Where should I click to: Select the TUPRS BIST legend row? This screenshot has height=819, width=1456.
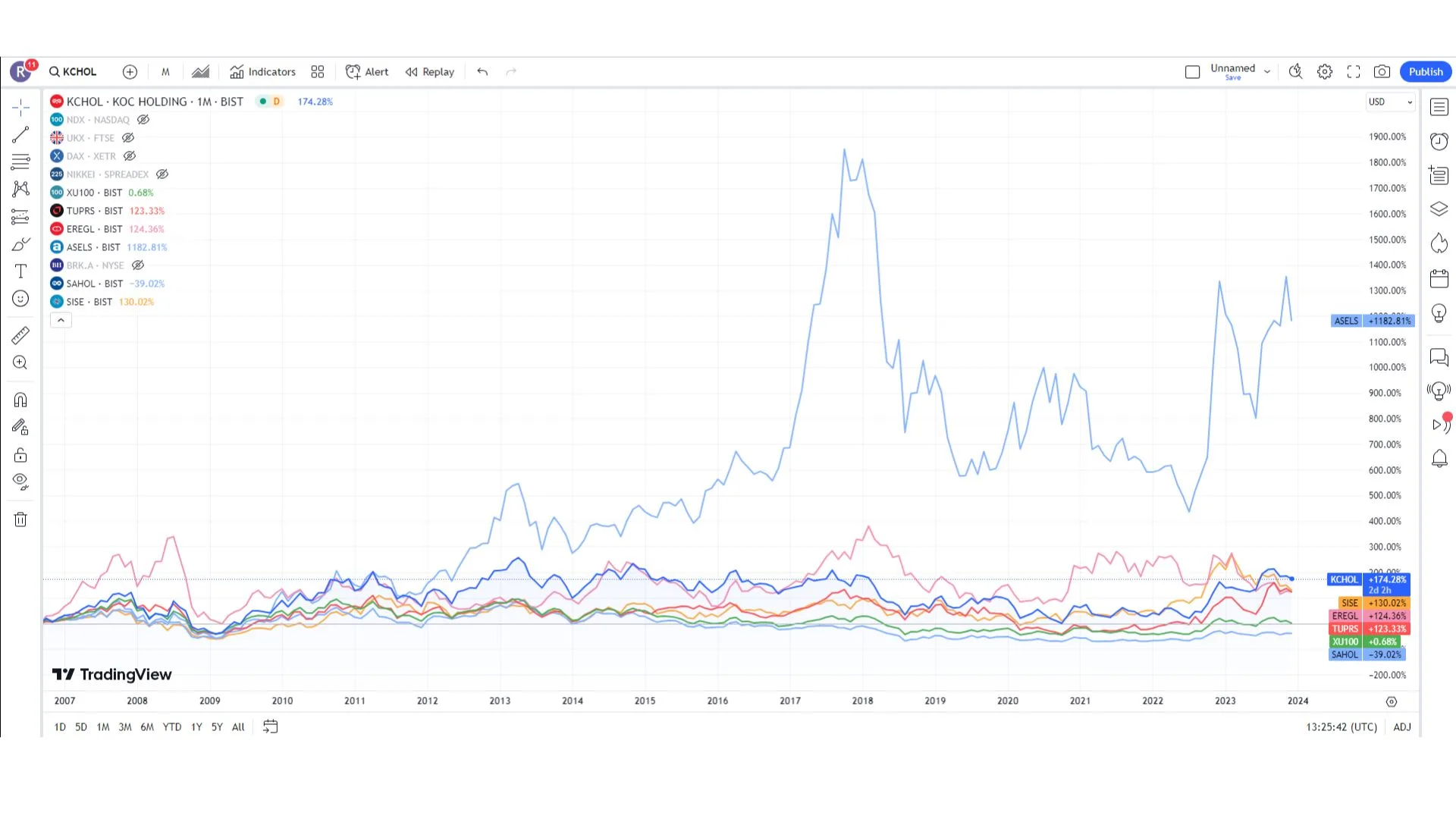tap(107, 211)
